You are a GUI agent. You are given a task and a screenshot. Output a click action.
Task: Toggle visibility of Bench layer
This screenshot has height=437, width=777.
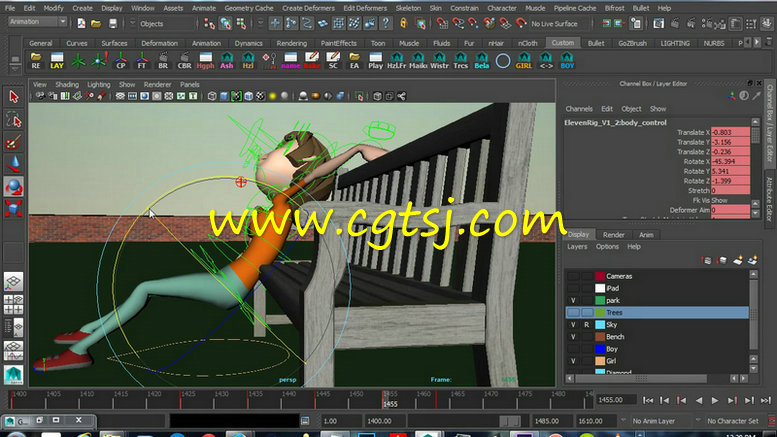(x=573, y=337)
